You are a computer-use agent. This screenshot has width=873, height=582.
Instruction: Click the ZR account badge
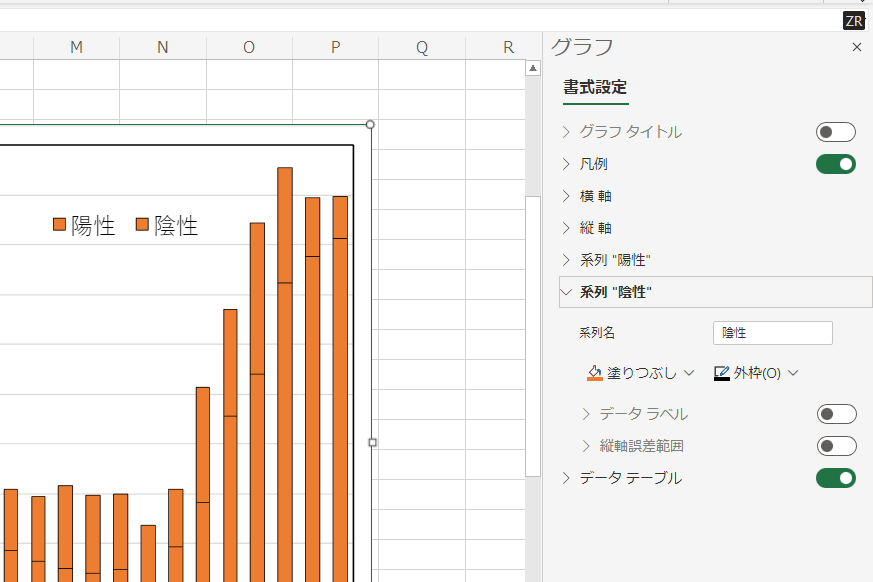coord(854,21)
